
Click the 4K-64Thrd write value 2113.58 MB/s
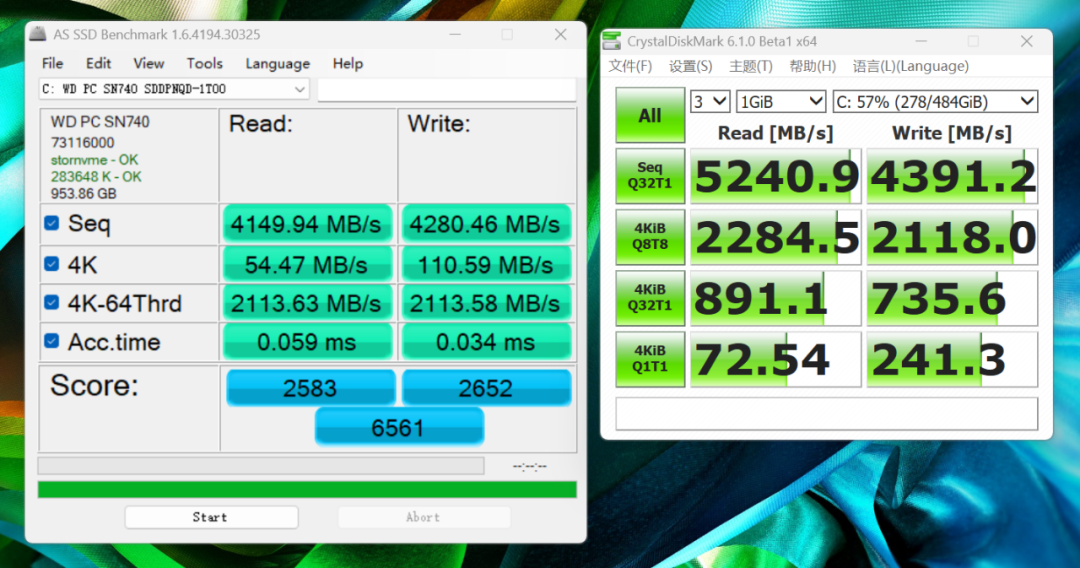[x=486, y=303]
